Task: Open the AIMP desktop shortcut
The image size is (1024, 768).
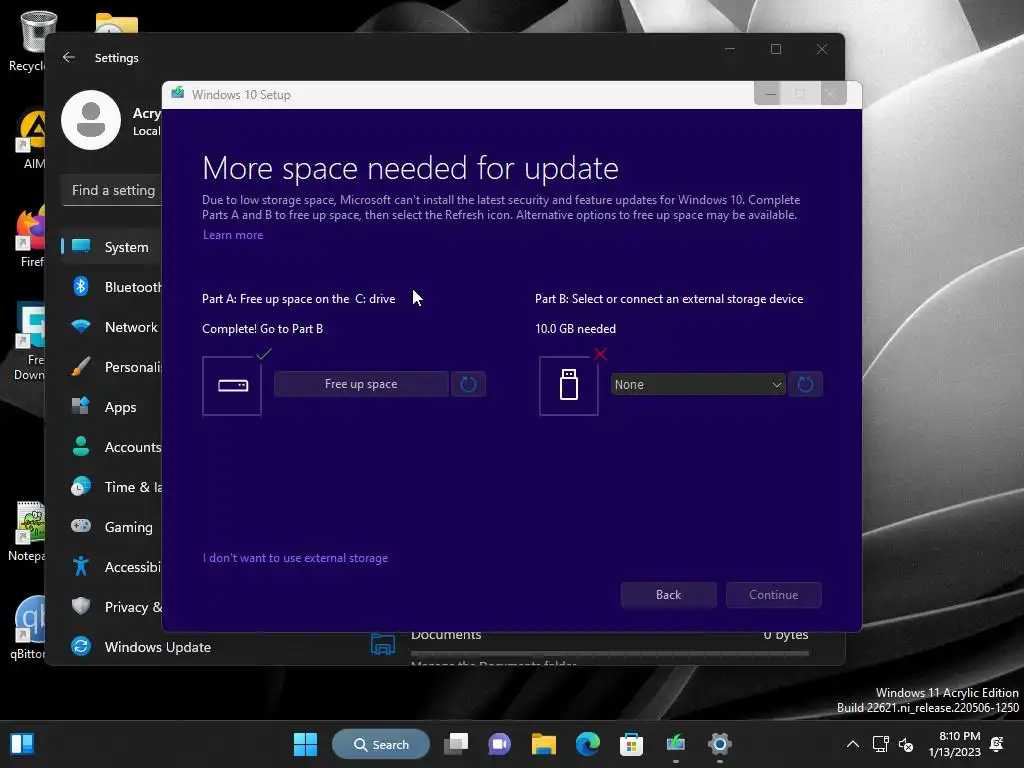Action: [31, 140]
